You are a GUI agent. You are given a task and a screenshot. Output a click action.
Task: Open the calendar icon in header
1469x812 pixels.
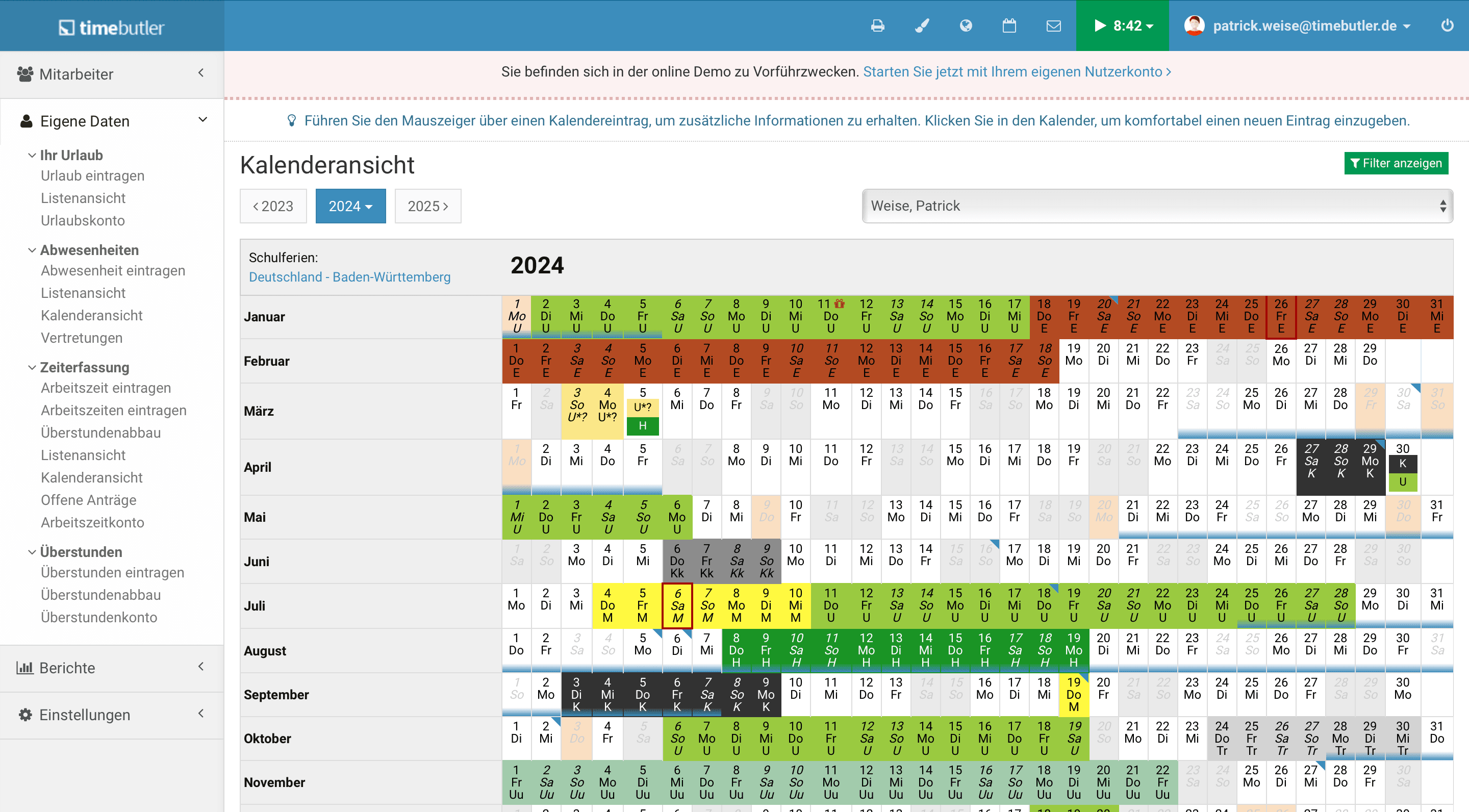coord(1009,26)
